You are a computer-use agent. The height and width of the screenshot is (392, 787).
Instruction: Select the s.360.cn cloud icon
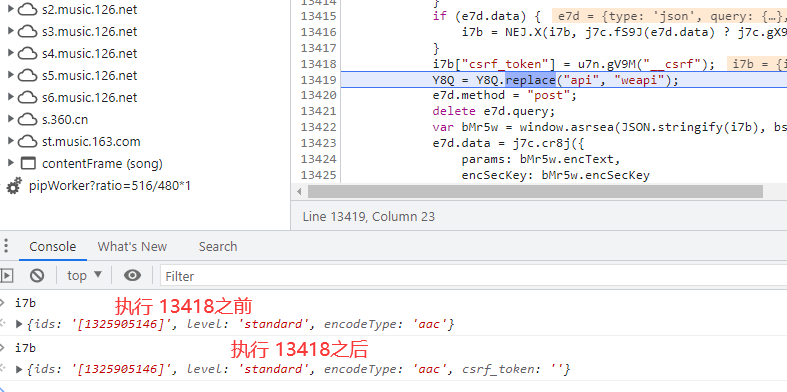[27, 120]
